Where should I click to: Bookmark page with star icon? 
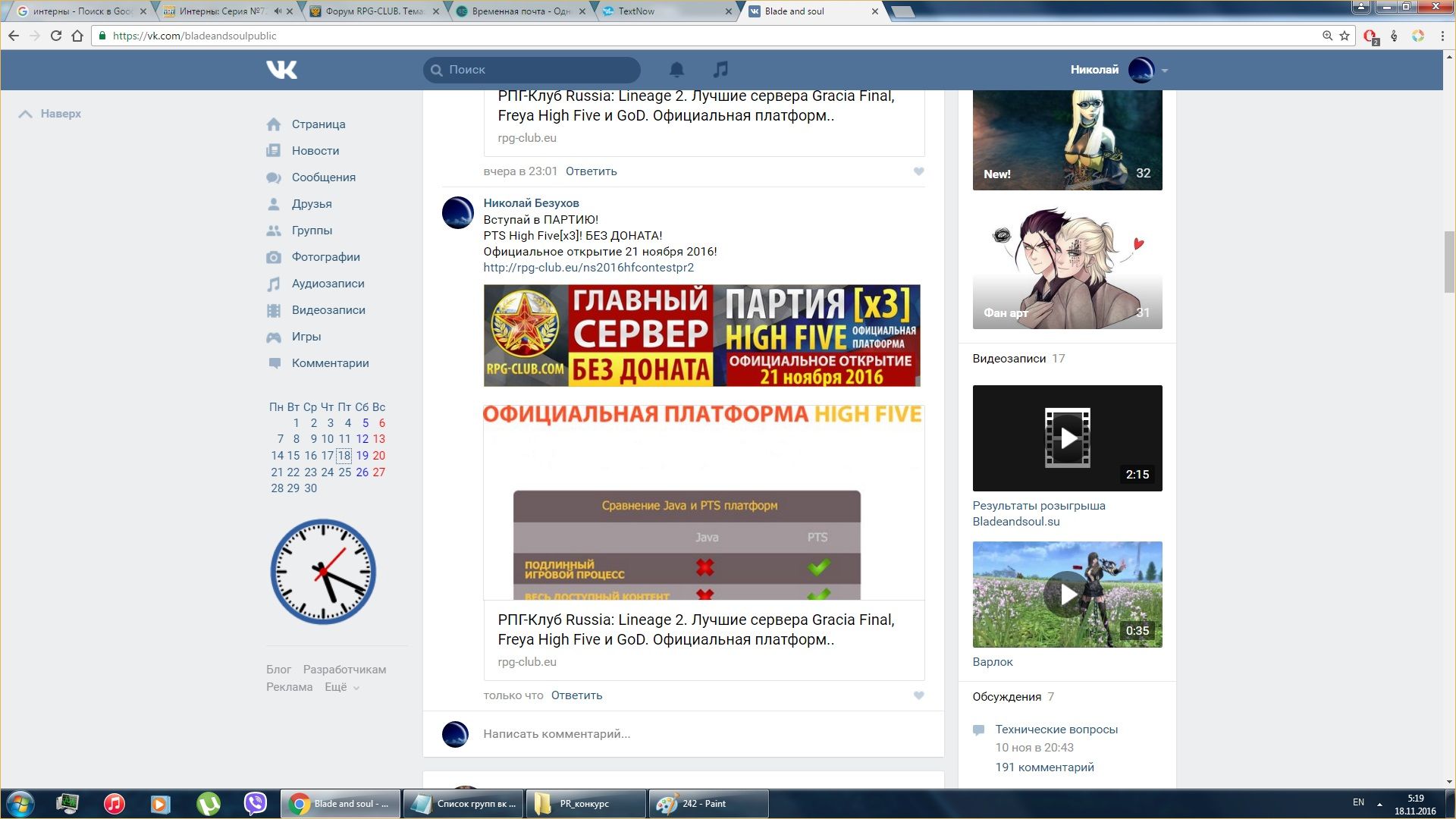(x=1345, y=36)
